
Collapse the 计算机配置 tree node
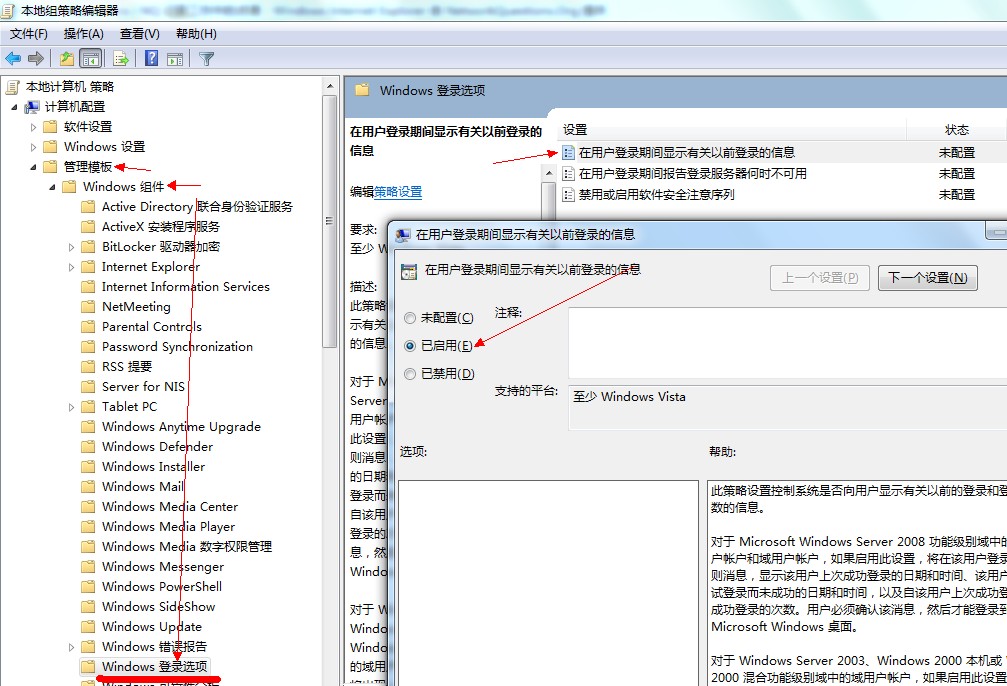(x=14, y=107)
